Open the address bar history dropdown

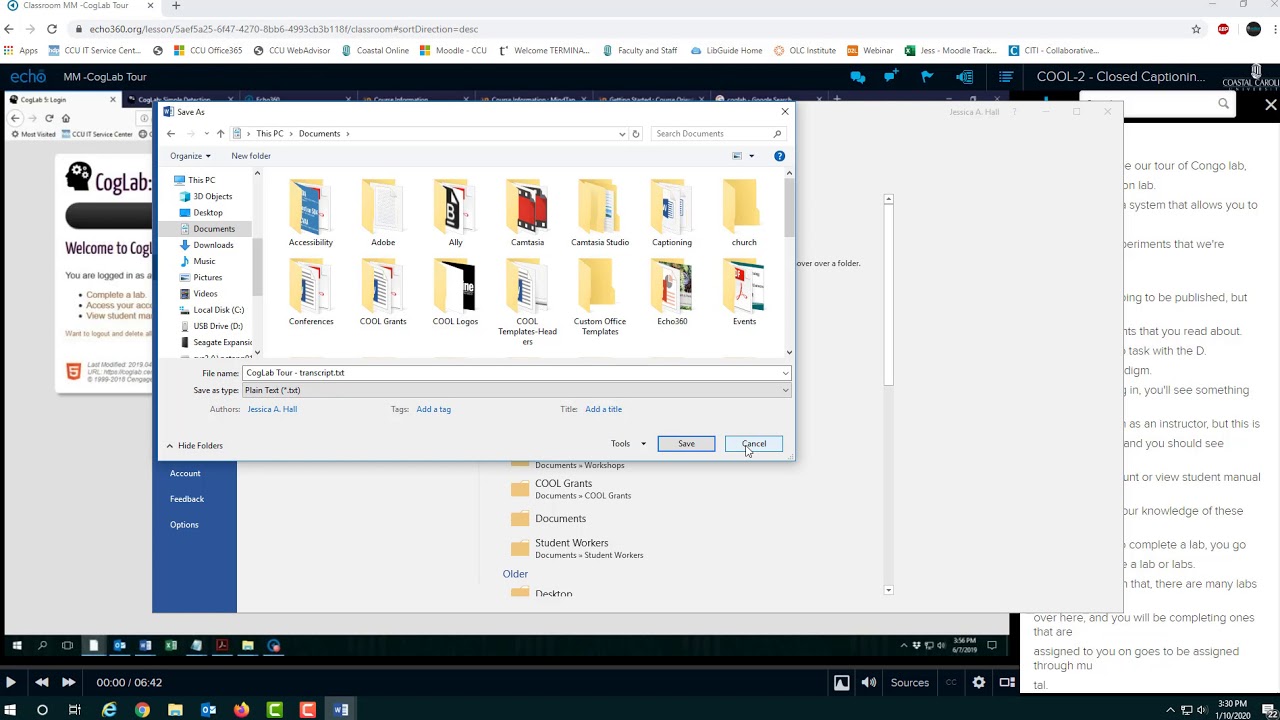pos(622,134)
